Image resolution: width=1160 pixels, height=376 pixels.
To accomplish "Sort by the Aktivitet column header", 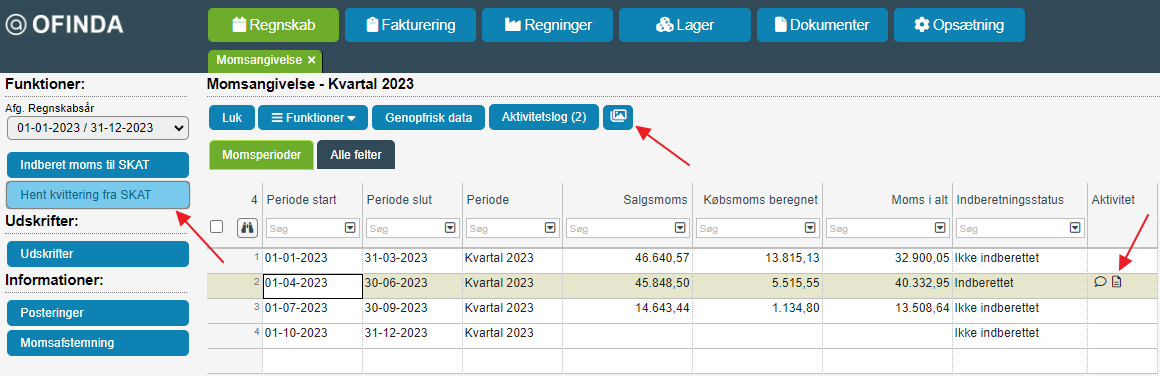I will coord(1113,201).
